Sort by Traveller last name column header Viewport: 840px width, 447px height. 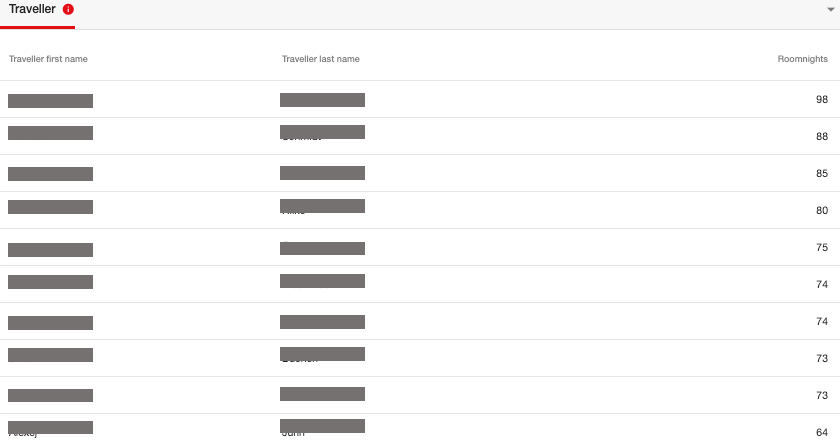point(320,59)
